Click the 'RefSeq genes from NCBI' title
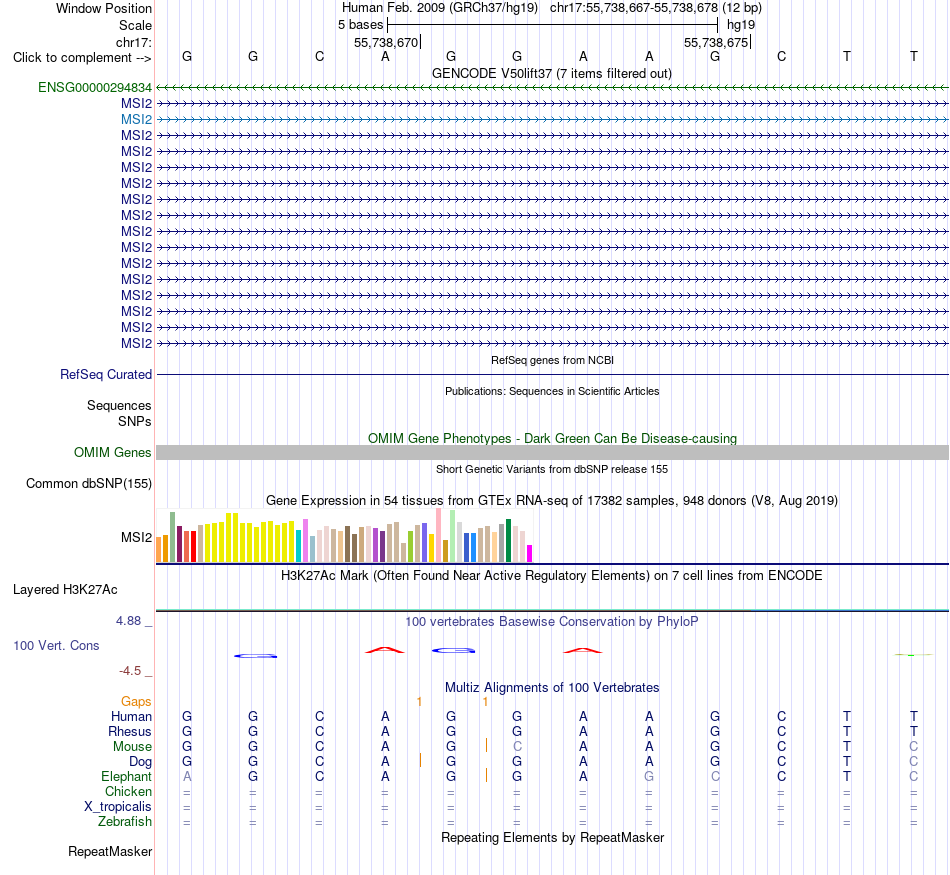The width and height of the screenshot is (950, 875). click(553, 360)
